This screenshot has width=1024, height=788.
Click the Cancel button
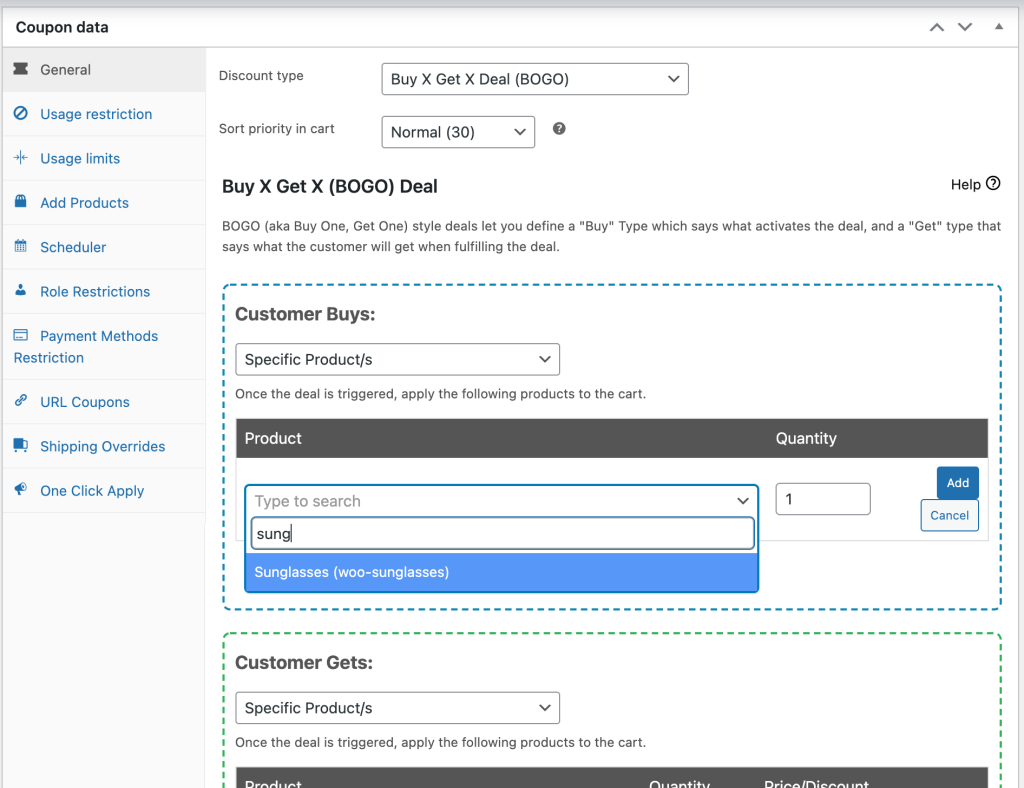[x=950, y=515]
